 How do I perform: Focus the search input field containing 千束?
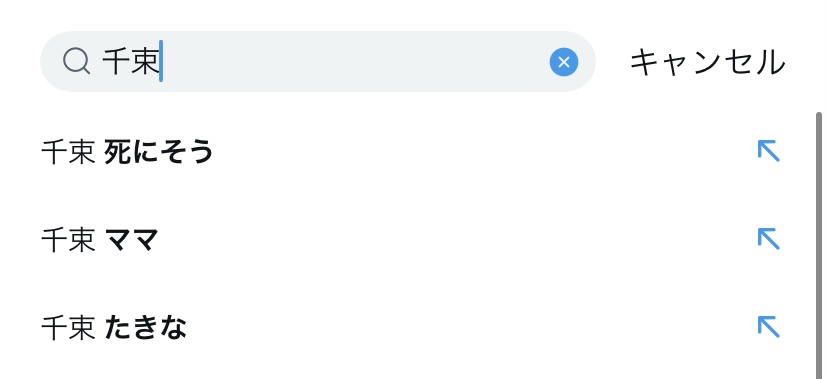[x=318, y=62]
